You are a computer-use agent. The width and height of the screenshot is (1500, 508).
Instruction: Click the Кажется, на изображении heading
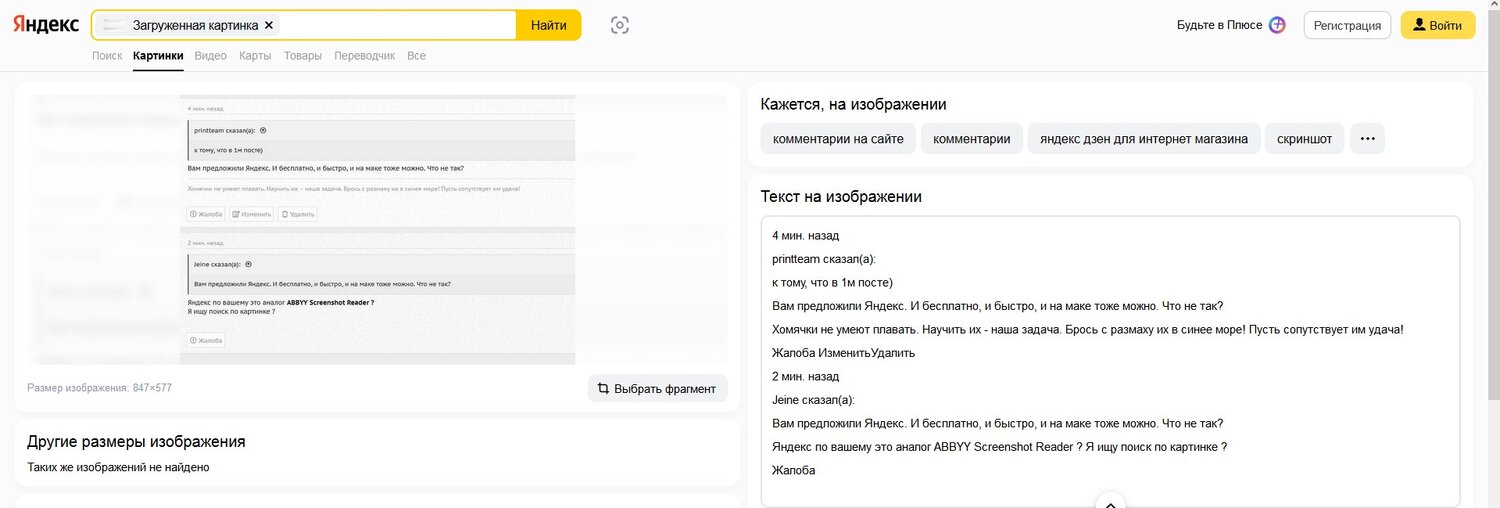(853, 104)
